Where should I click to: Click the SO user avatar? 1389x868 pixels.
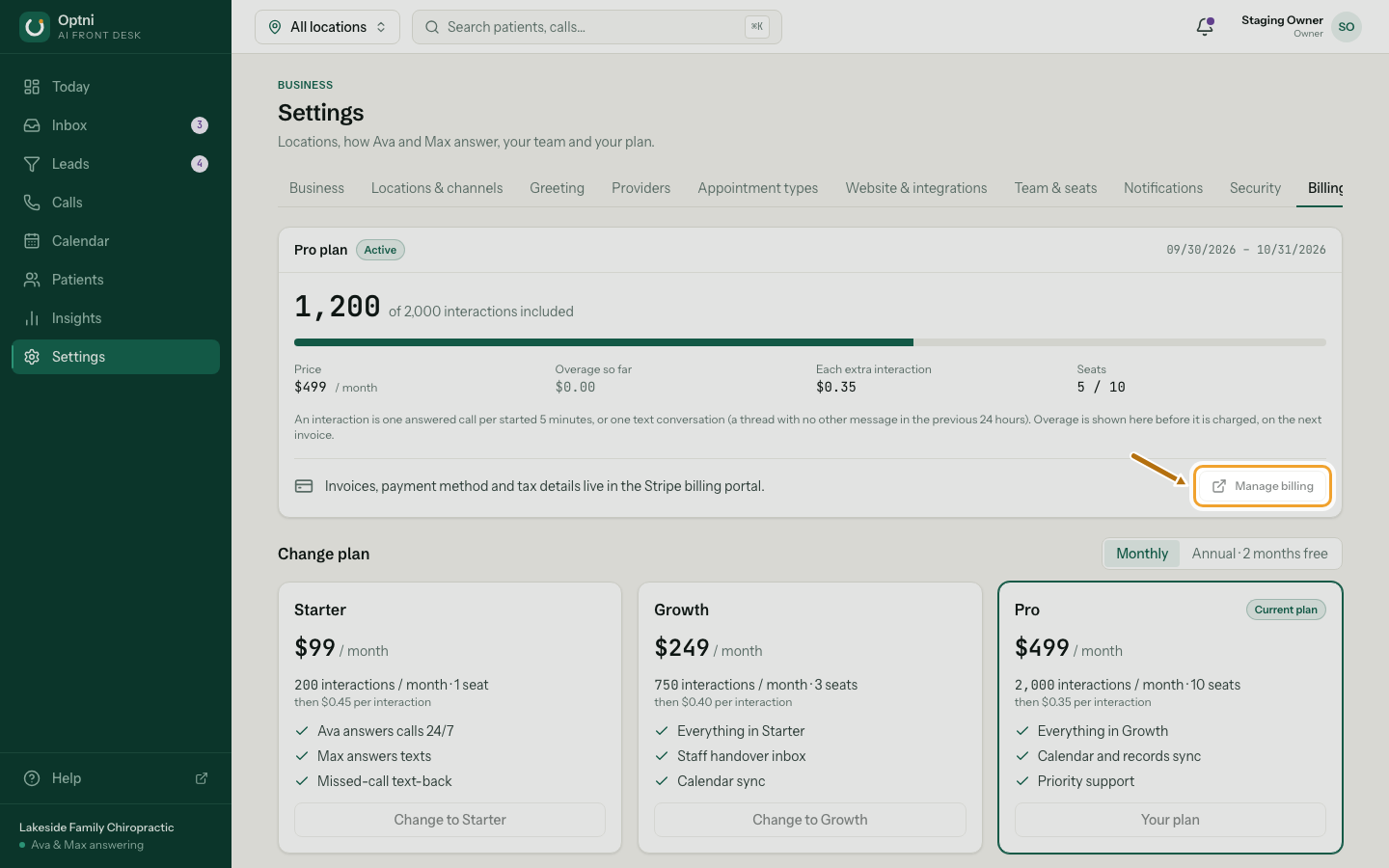click(x=1347, y=27)
